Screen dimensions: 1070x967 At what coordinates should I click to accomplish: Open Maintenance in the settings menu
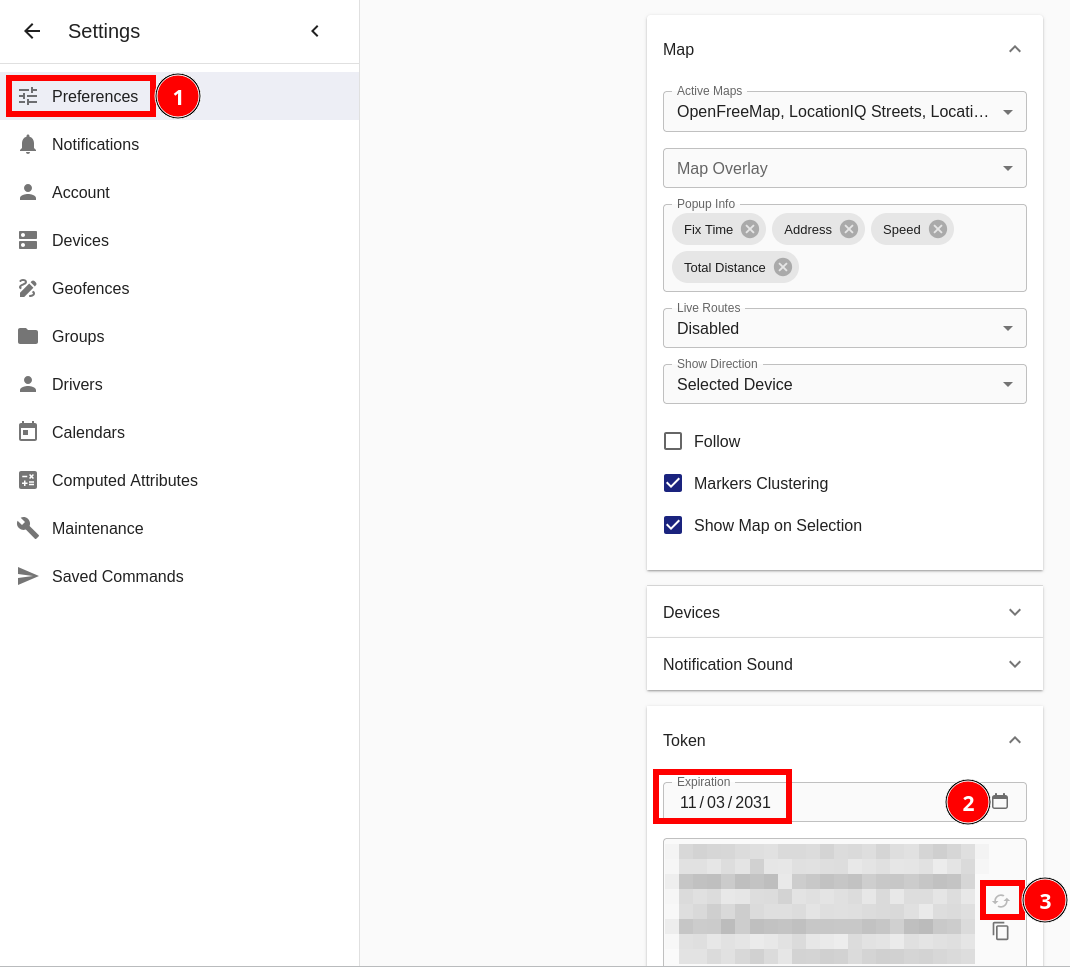[x=179, y=528]
